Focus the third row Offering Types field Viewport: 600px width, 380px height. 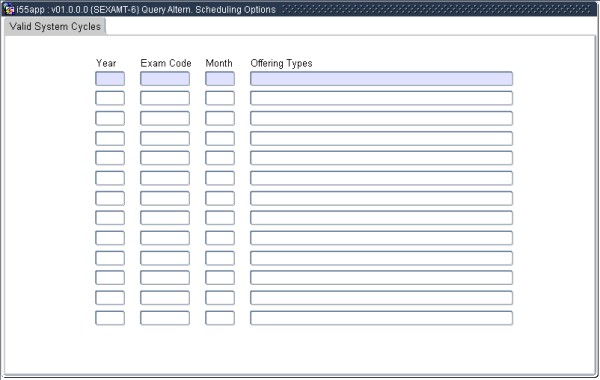[382, 118]
